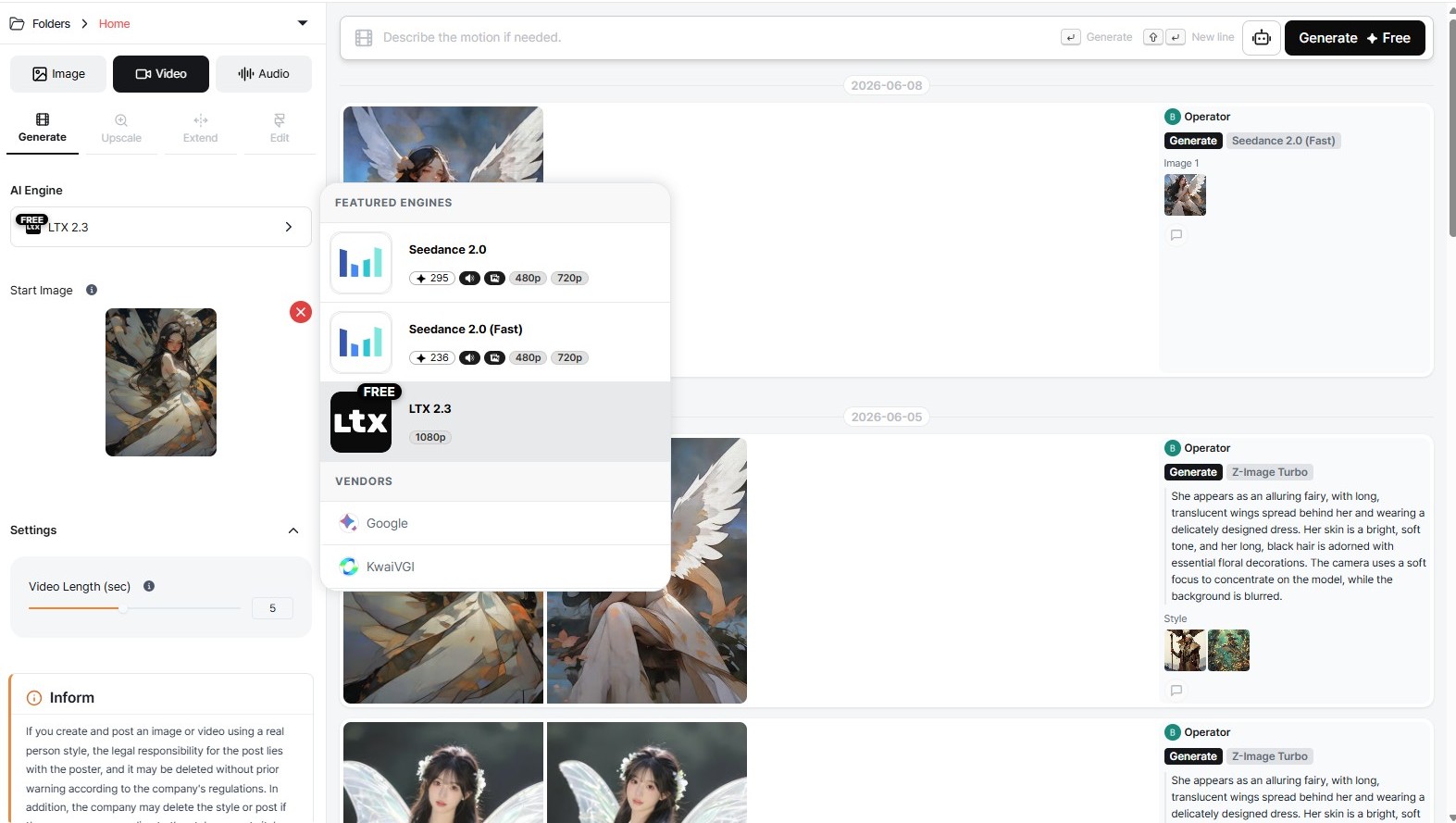1456x823 pixels.
Task: Switch to the Video mode tab
Action: pyautogui.click(x=161, y=74)
